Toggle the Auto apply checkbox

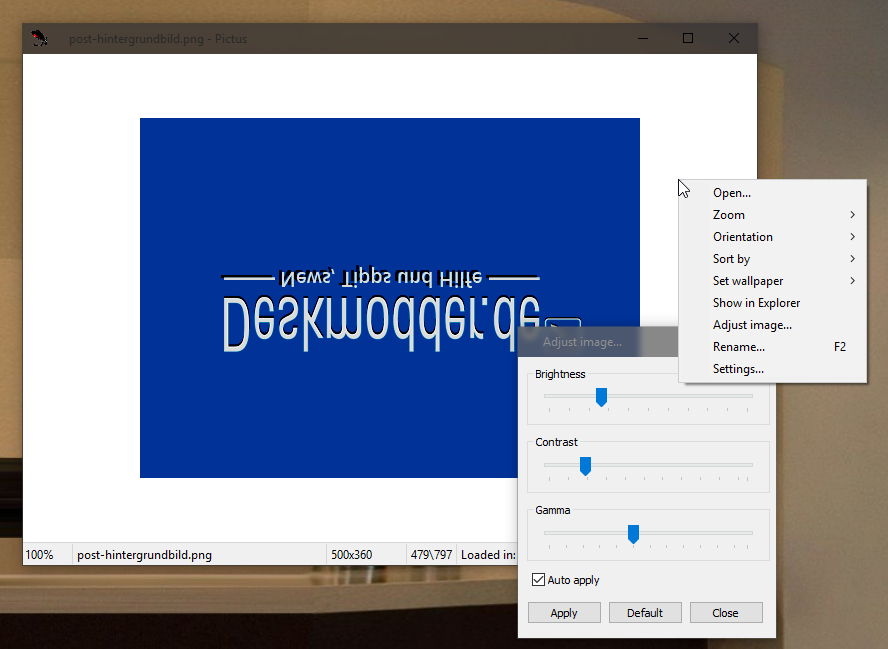(539, 580)
